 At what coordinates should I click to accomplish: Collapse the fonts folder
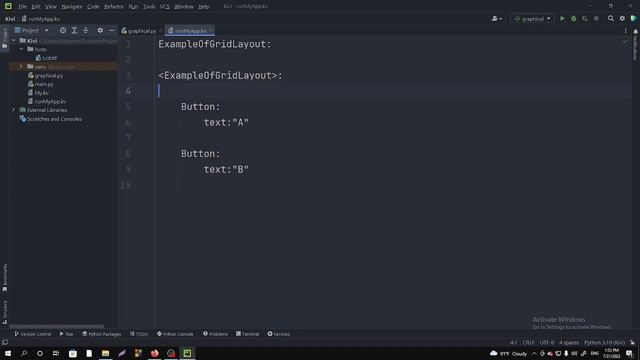pyautogui.click(x=22, y=49)
